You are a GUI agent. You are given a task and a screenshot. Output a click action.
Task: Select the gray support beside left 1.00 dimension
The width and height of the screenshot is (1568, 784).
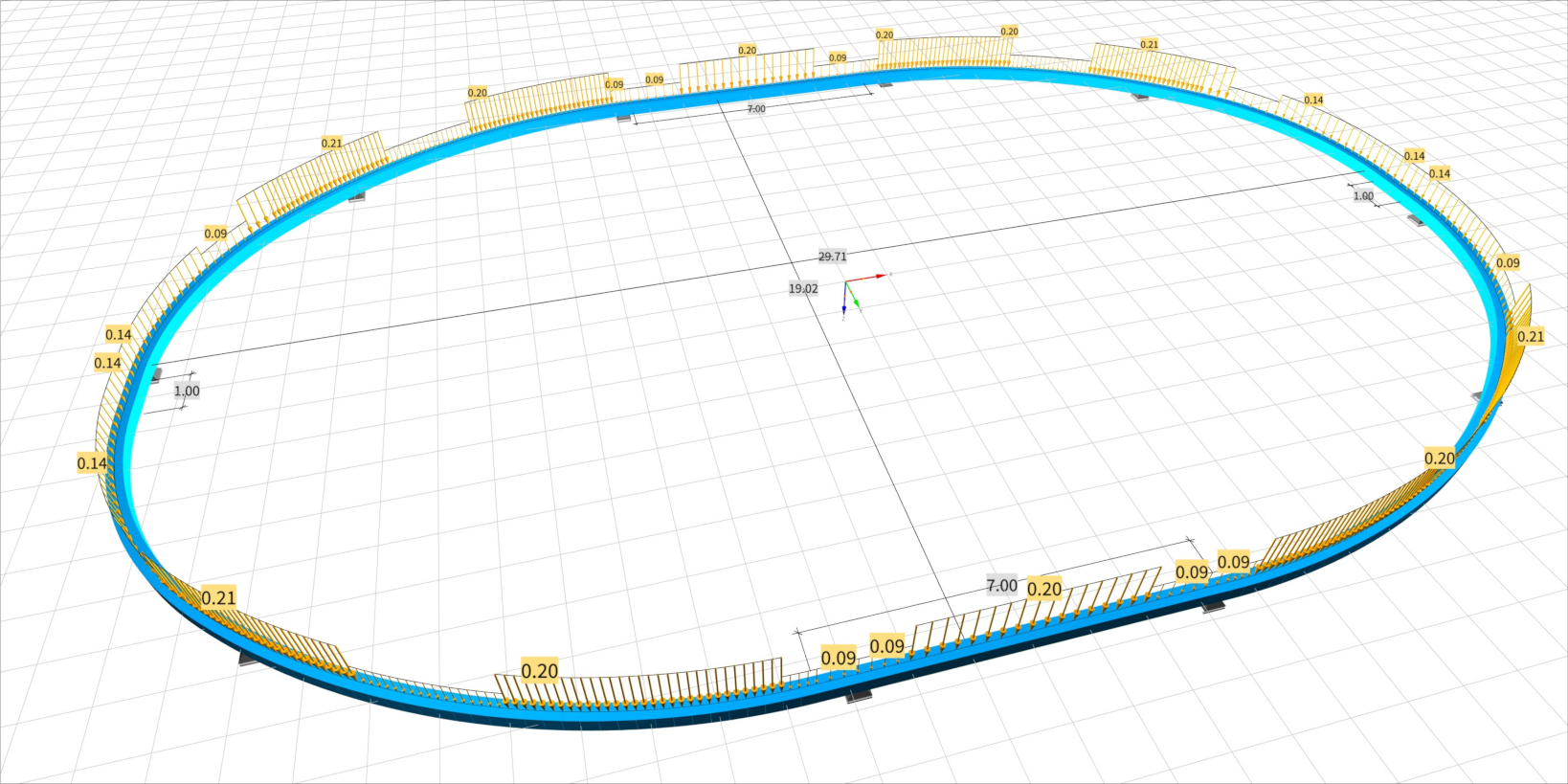[154, 375]
